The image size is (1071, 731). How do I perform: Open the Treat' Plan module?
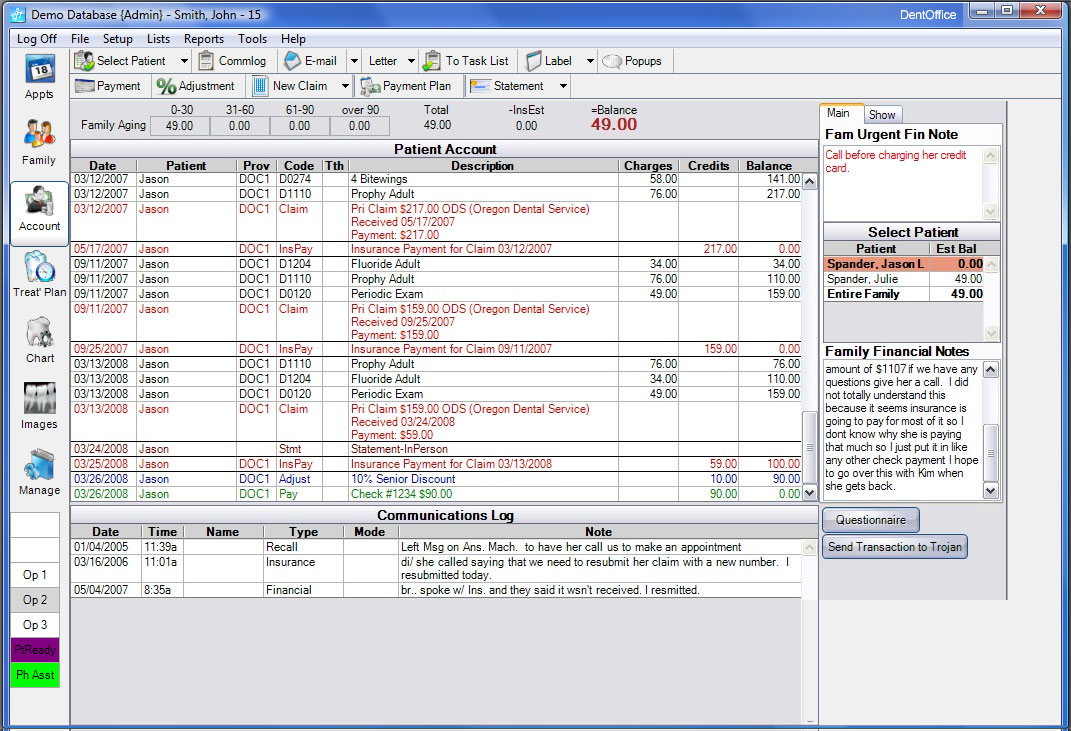click(39, 274)
